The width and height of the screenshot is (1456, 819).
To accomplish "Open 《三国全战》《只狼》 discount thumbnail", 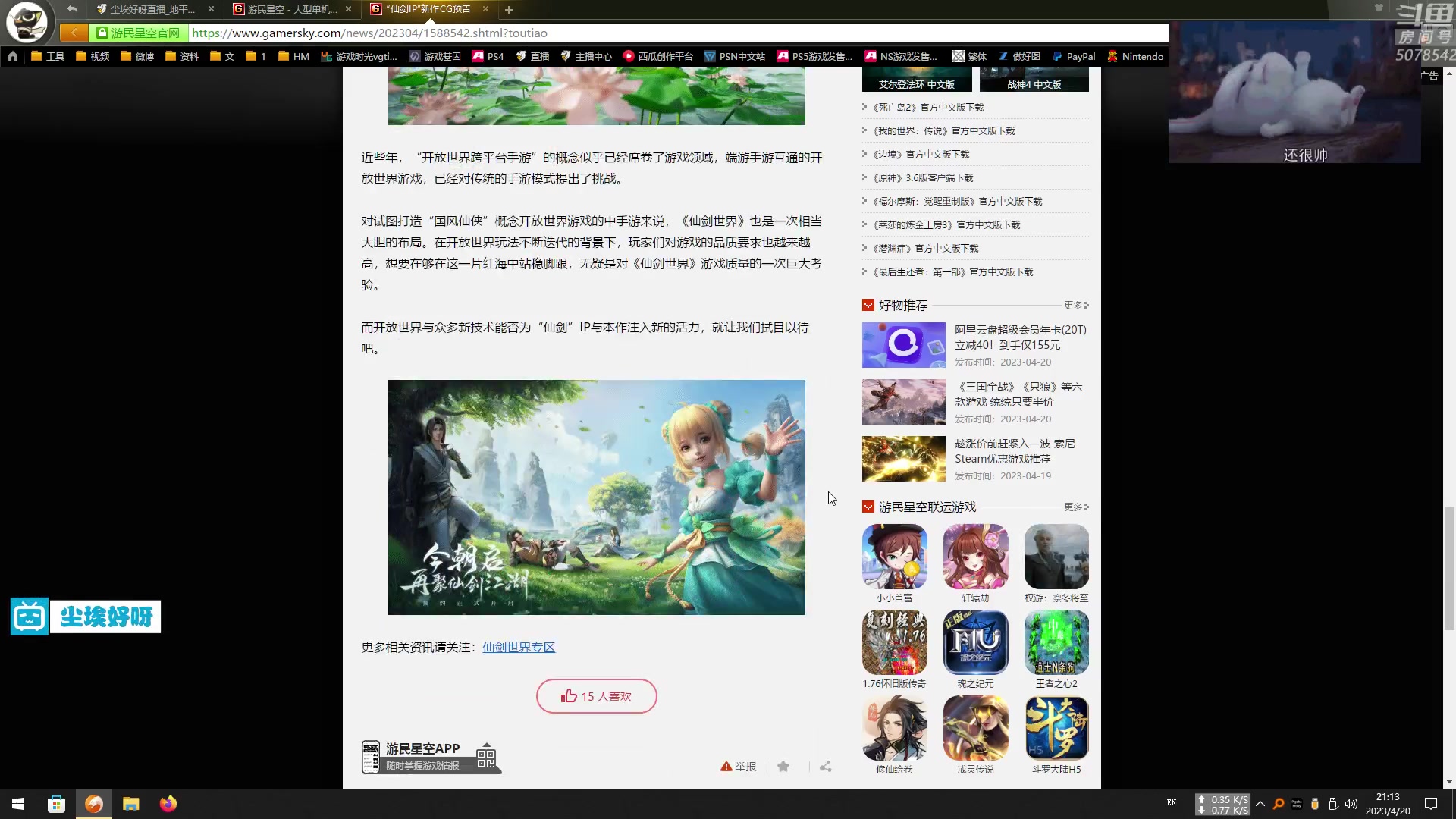I will coord(904,402).
